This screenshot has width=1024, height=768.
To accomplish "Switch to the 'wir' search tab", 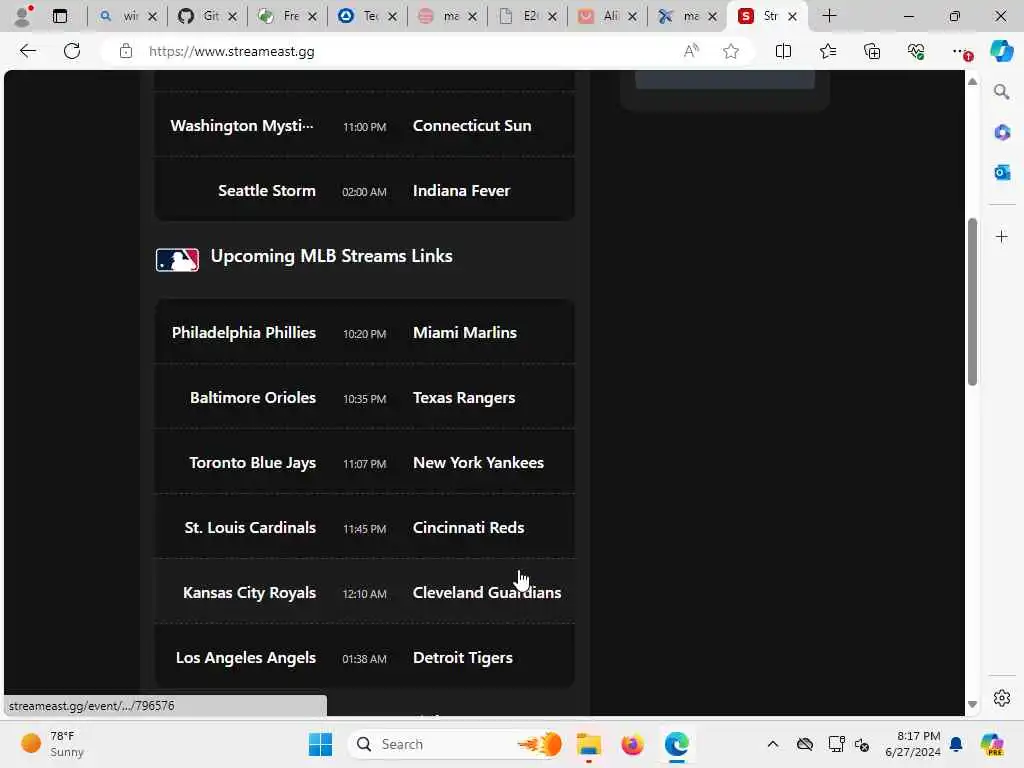I will pyautogui.click(x=119, y=16).
